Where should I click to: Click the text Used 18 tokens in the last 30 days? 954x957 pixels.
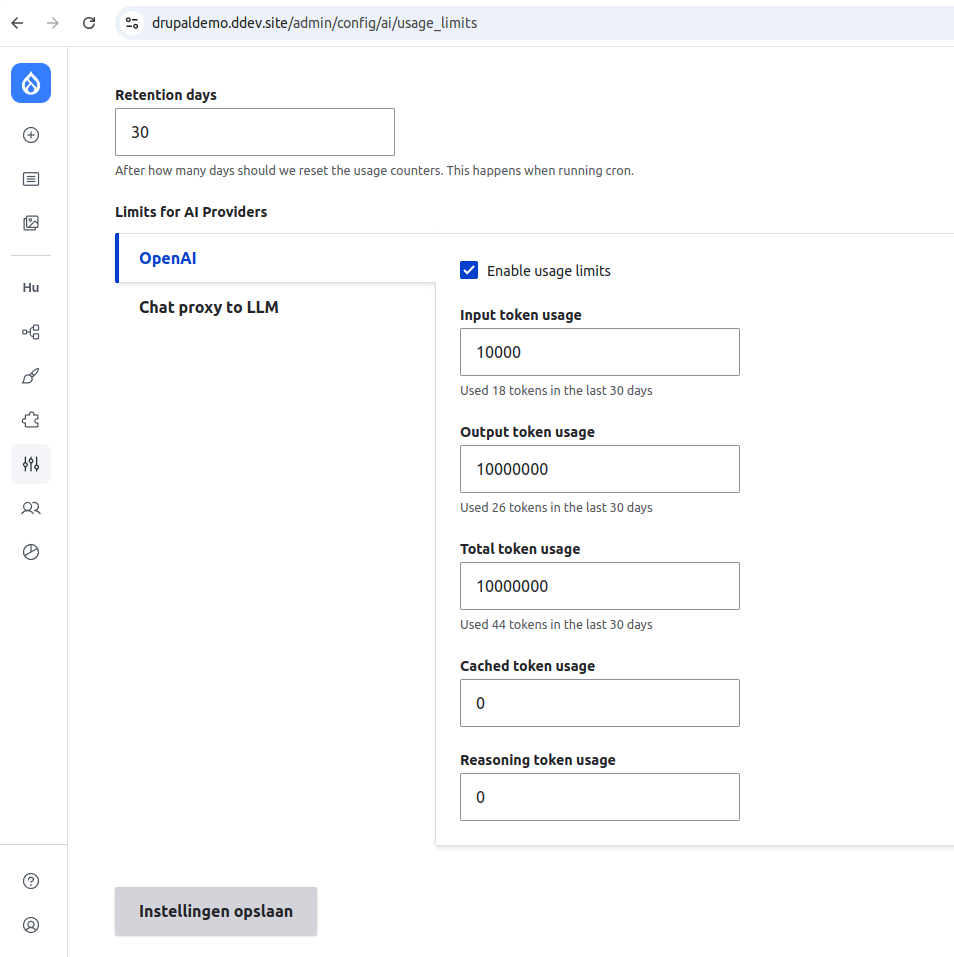point(556,391)
